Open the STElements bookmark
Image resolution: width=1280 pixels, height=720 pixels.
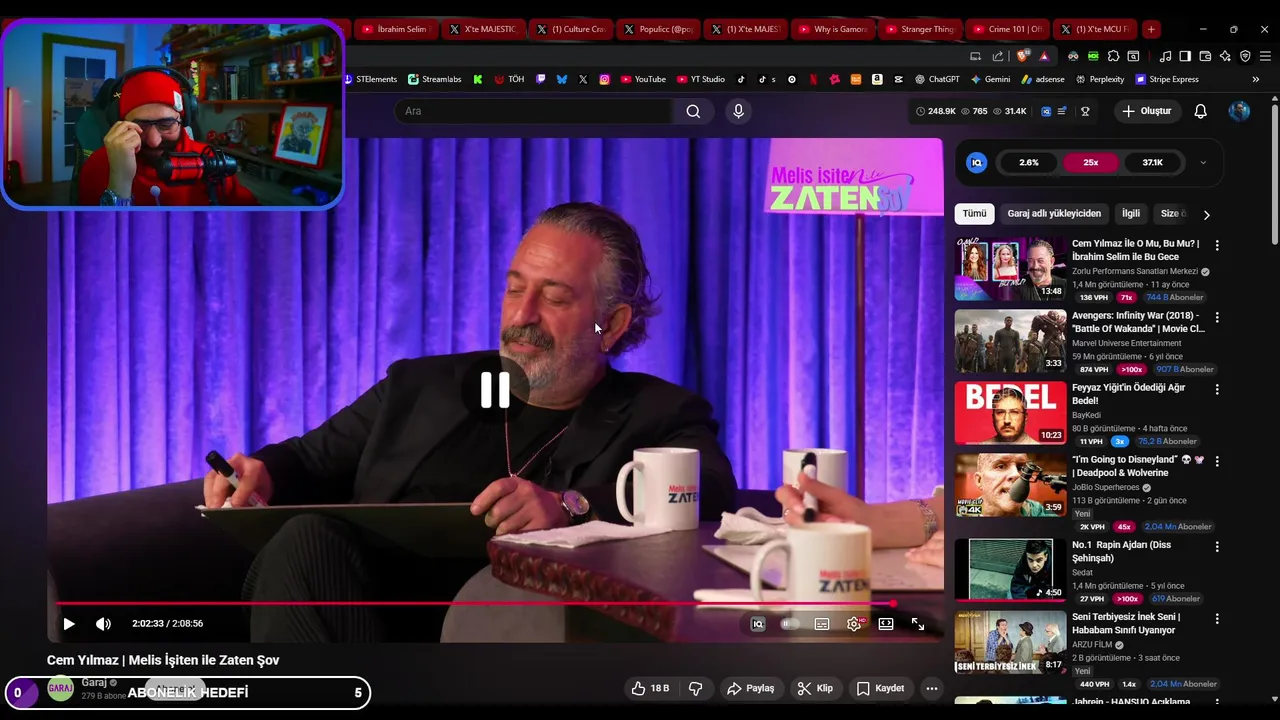(x=370, y=79)
